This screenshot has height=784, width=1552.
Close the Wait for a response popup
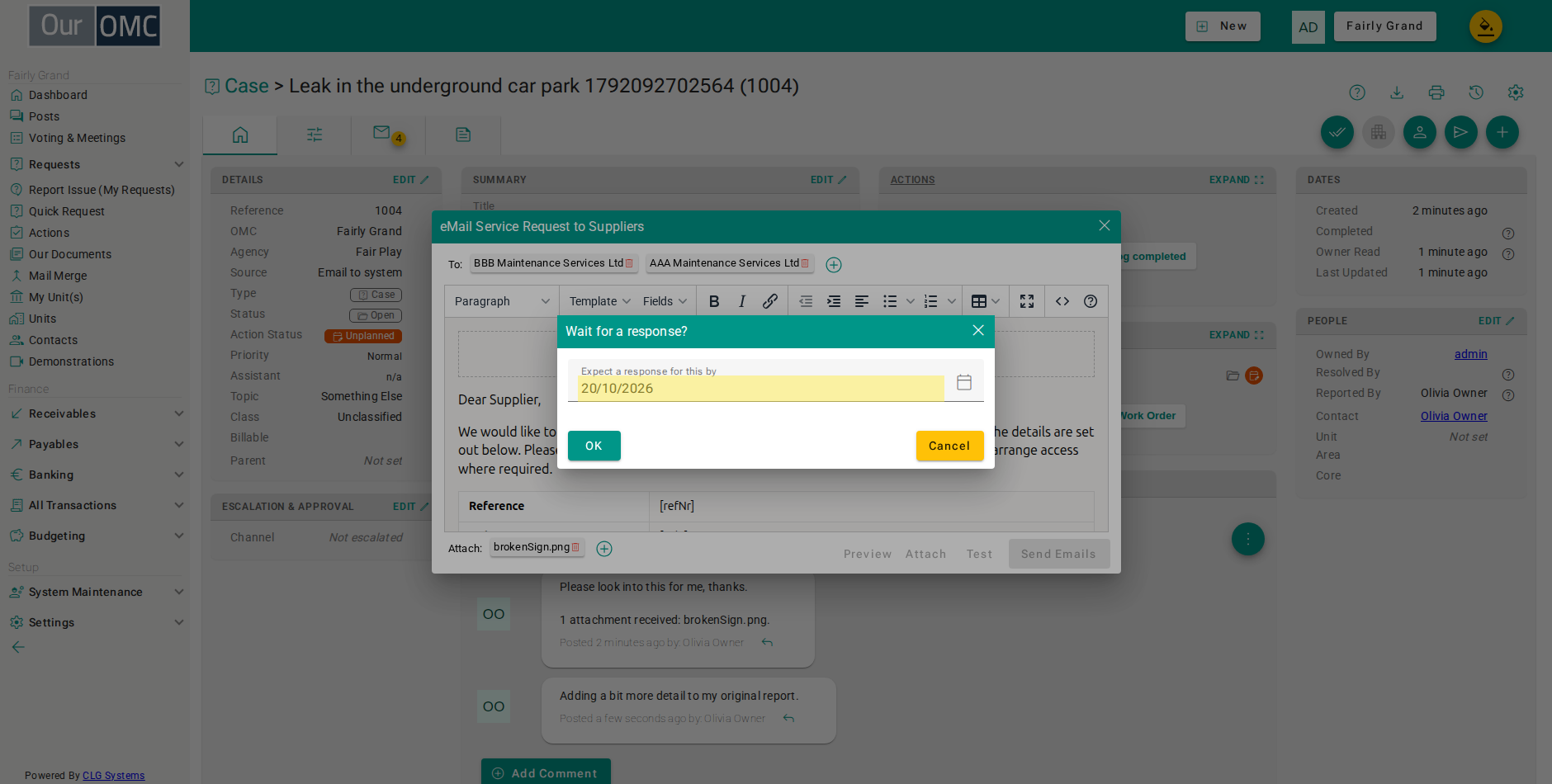978,330
